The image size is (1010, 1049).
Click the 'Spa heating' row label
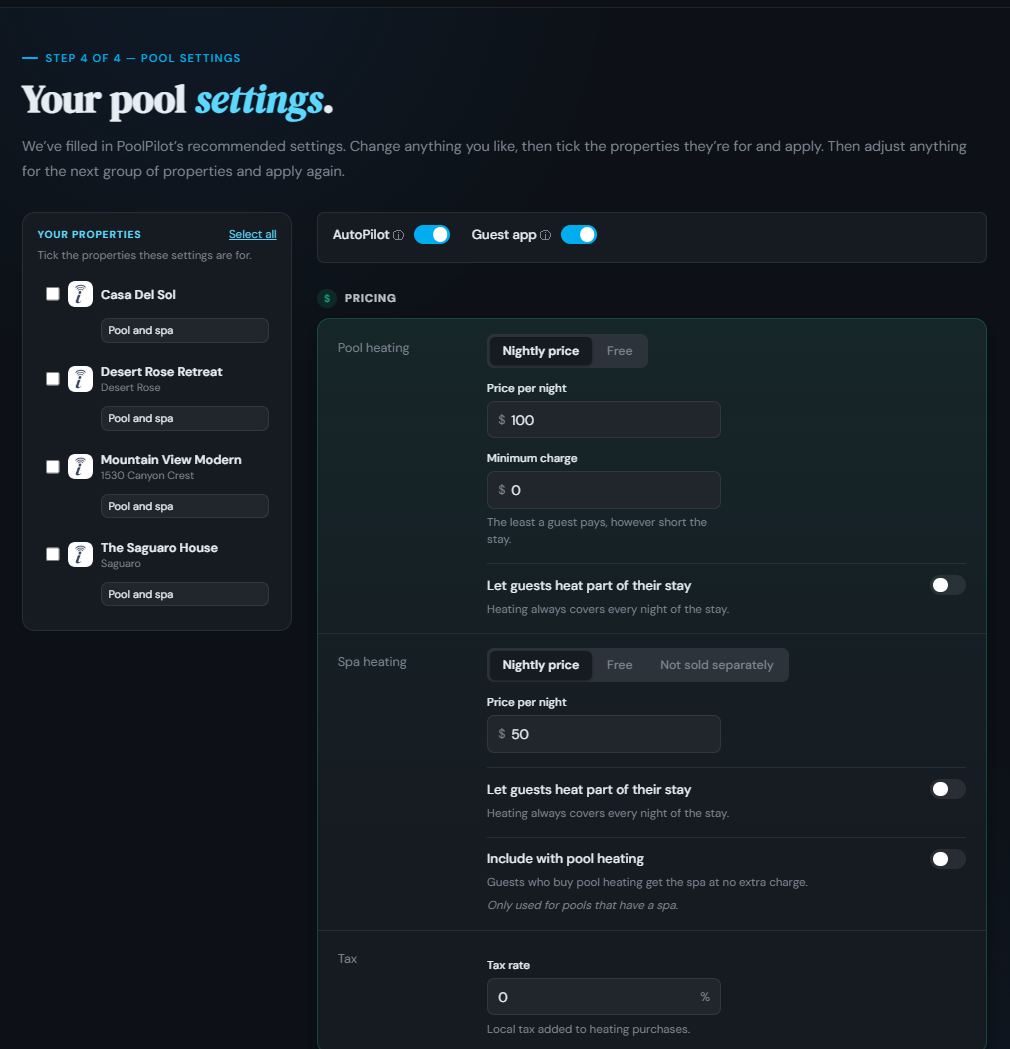(x=372, y=662)
